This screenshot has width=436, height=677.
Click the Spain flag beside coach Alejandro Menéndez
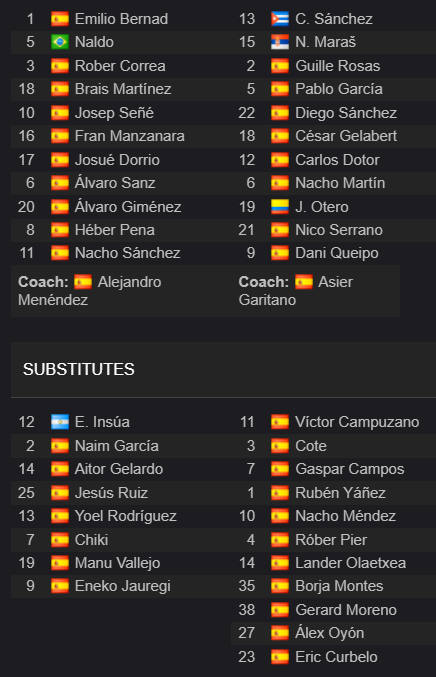click(x=83, y=282)
